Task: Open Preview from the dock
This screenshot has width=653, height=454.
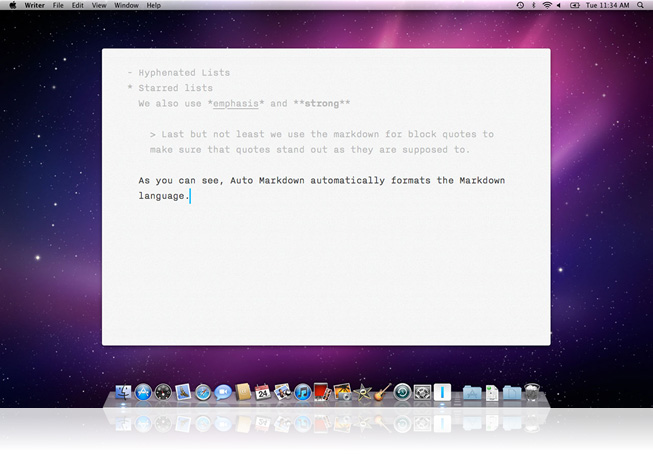Action: [283, 392]
